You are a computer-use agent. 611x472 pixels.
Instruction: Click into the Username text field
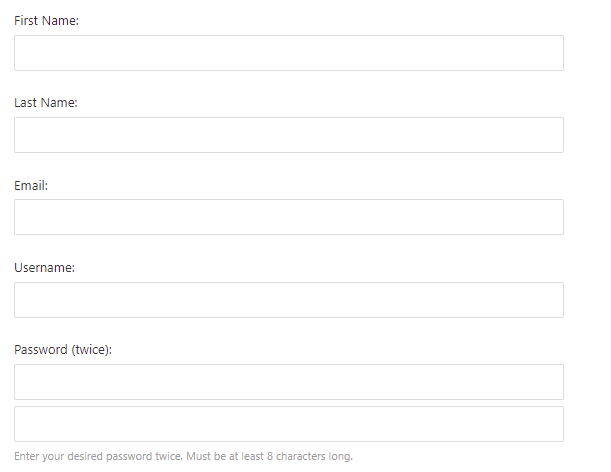click(x=288, y=300)
